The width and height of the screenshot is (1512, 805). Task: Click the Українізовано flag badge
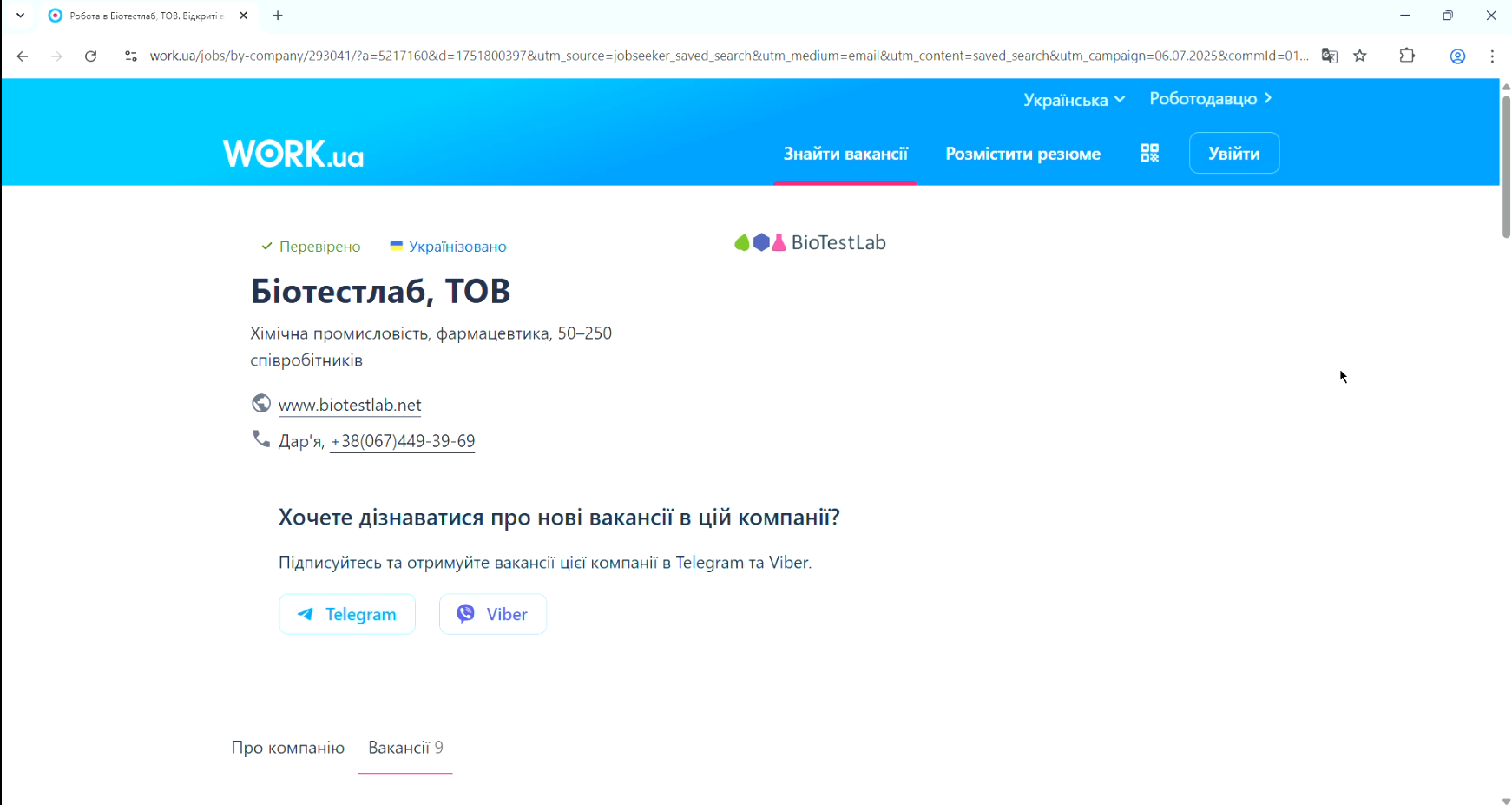pyautogui.click(x=448, y=247)
